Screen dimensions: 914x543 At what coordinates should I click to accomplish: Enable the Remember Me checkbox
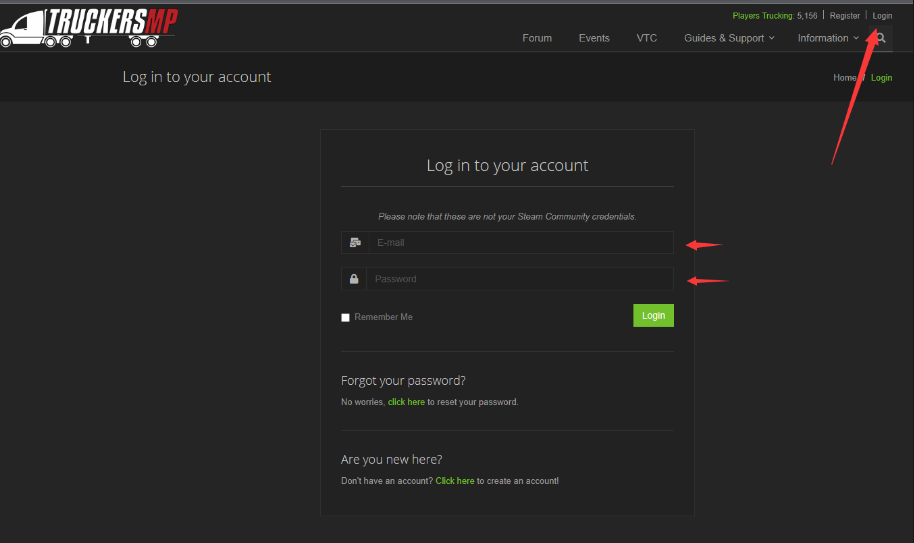pyautogui.click(x=346, y=318)
